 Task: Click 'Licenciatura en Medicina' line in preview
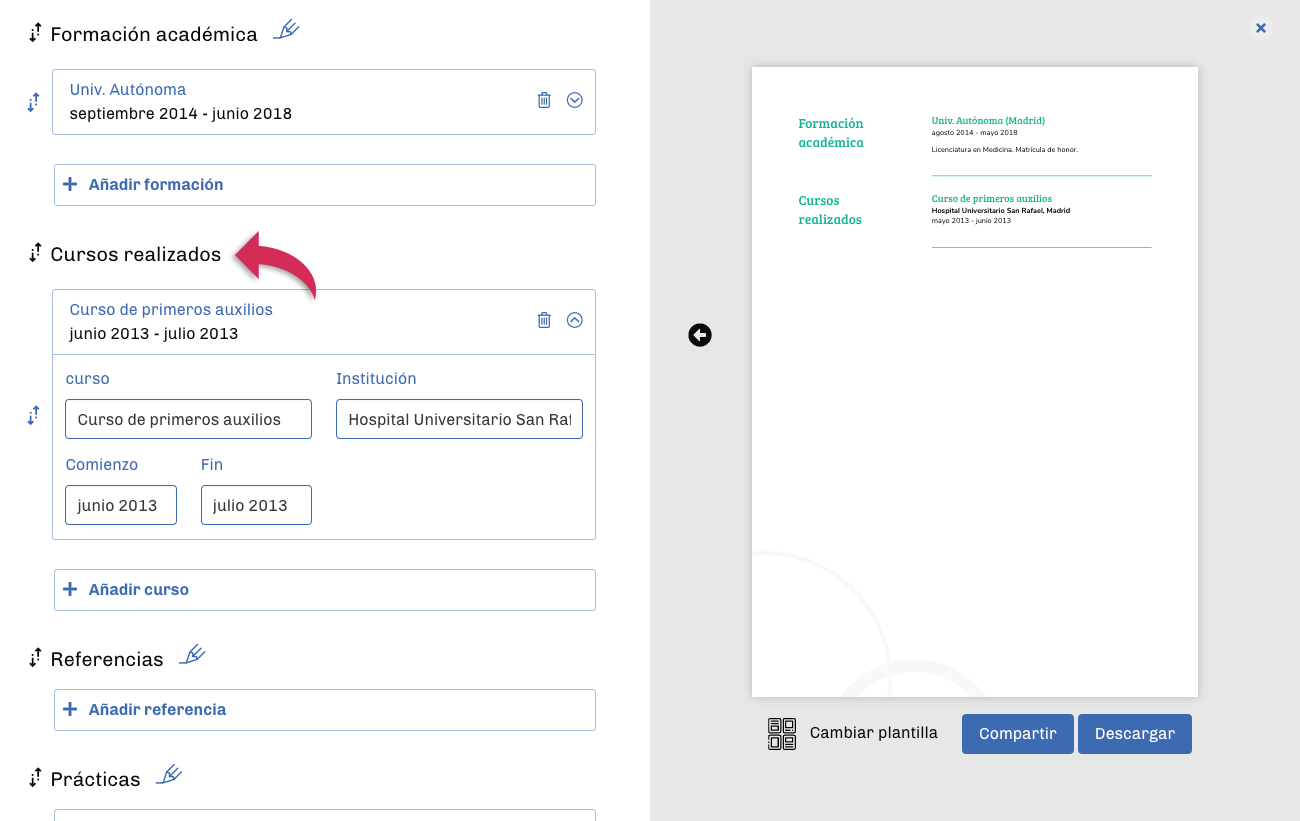pyautogui.click(x=1004, y=149)
